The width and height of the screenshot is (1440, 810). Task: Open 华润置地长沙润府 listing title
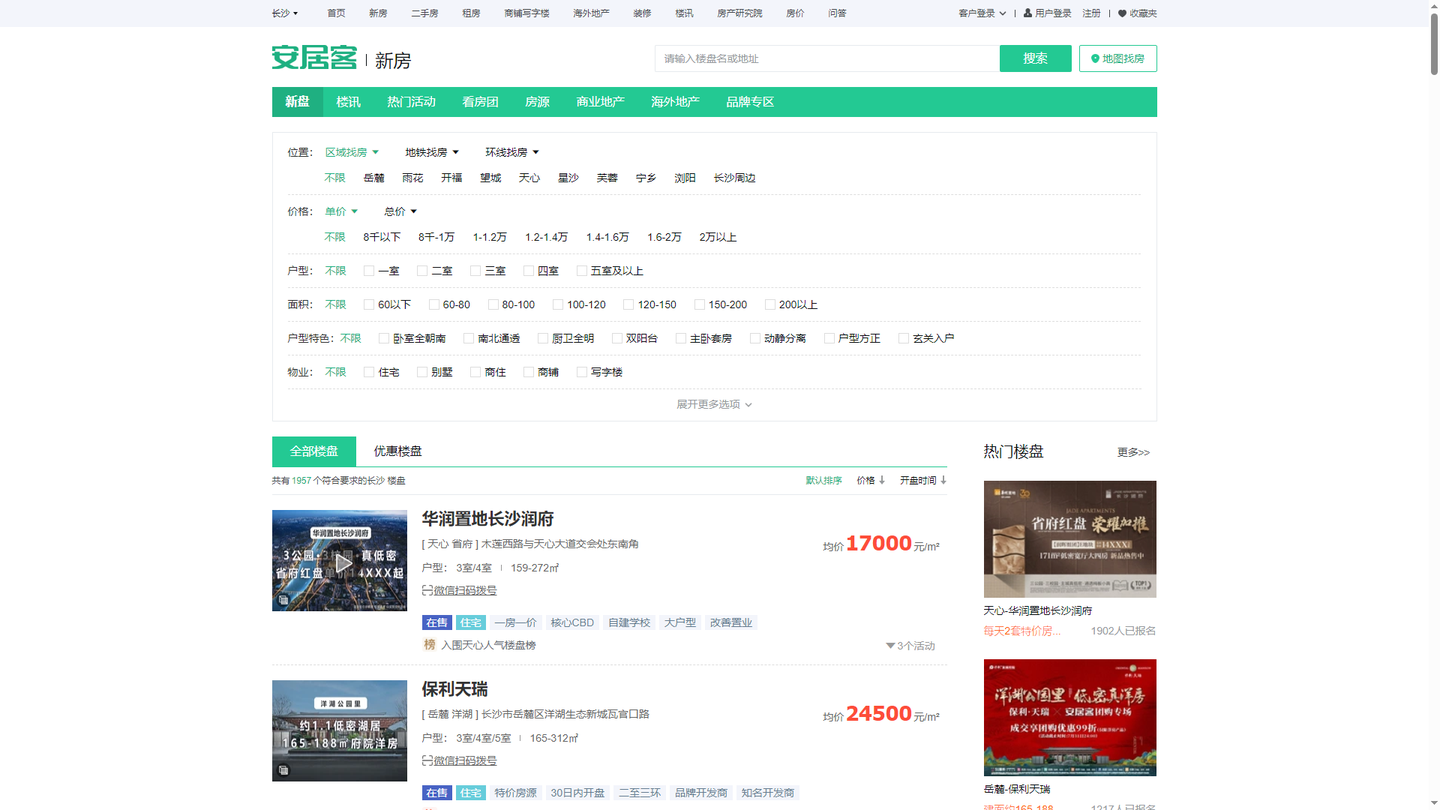tap(488, 519)
